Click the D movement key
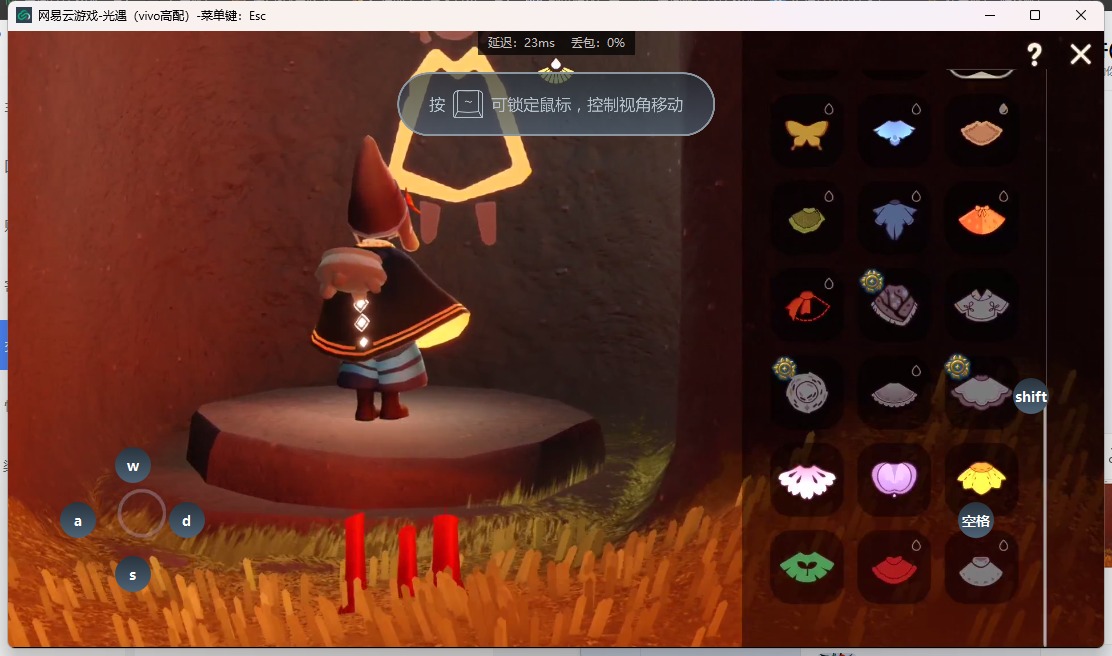Viewport: 1112px width, 656px height. pyautogui.click(x=187, y=521)
